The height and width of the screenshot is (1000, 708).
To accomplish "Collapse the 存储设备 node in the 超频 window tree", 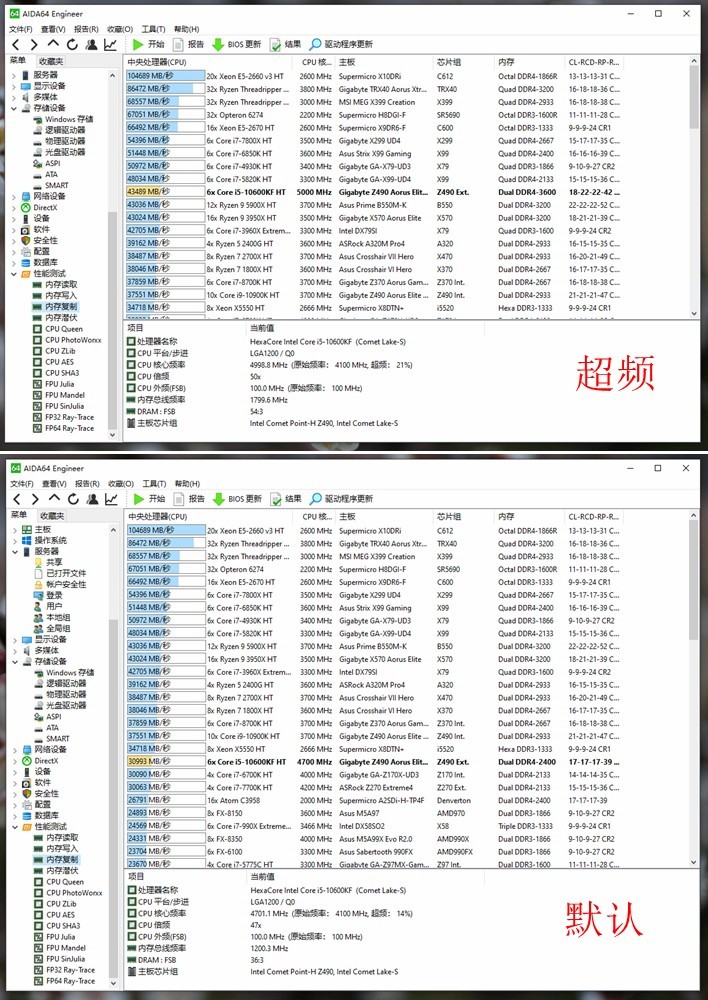I will pyautogui.click(x=14, y=108).
